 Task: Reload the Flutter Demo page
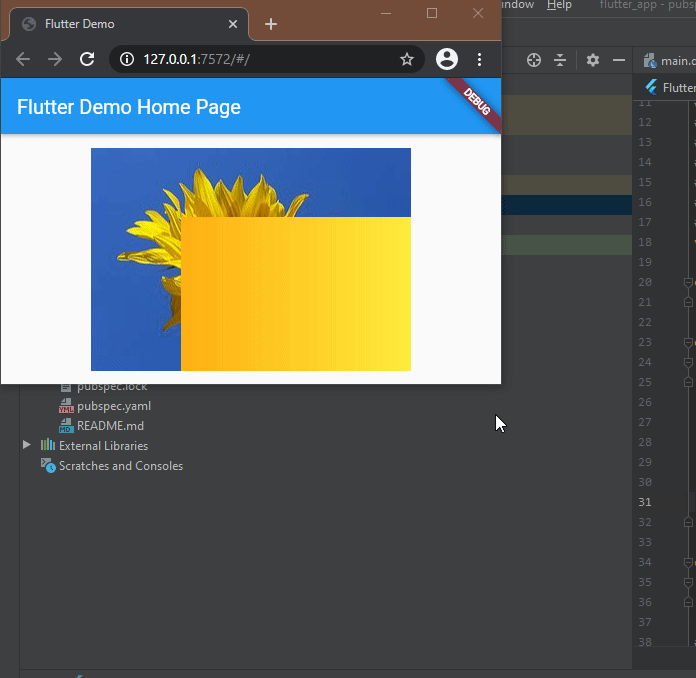(x=87, y=59)
